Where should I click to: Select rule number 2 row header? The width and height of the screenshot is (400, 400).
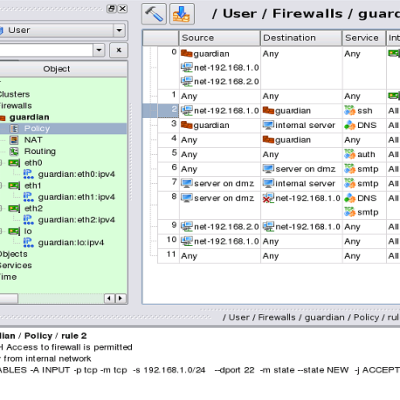168,110
